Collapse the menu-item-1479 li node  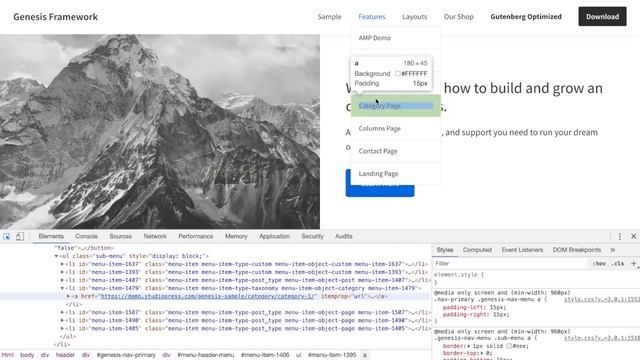point(62,288)
